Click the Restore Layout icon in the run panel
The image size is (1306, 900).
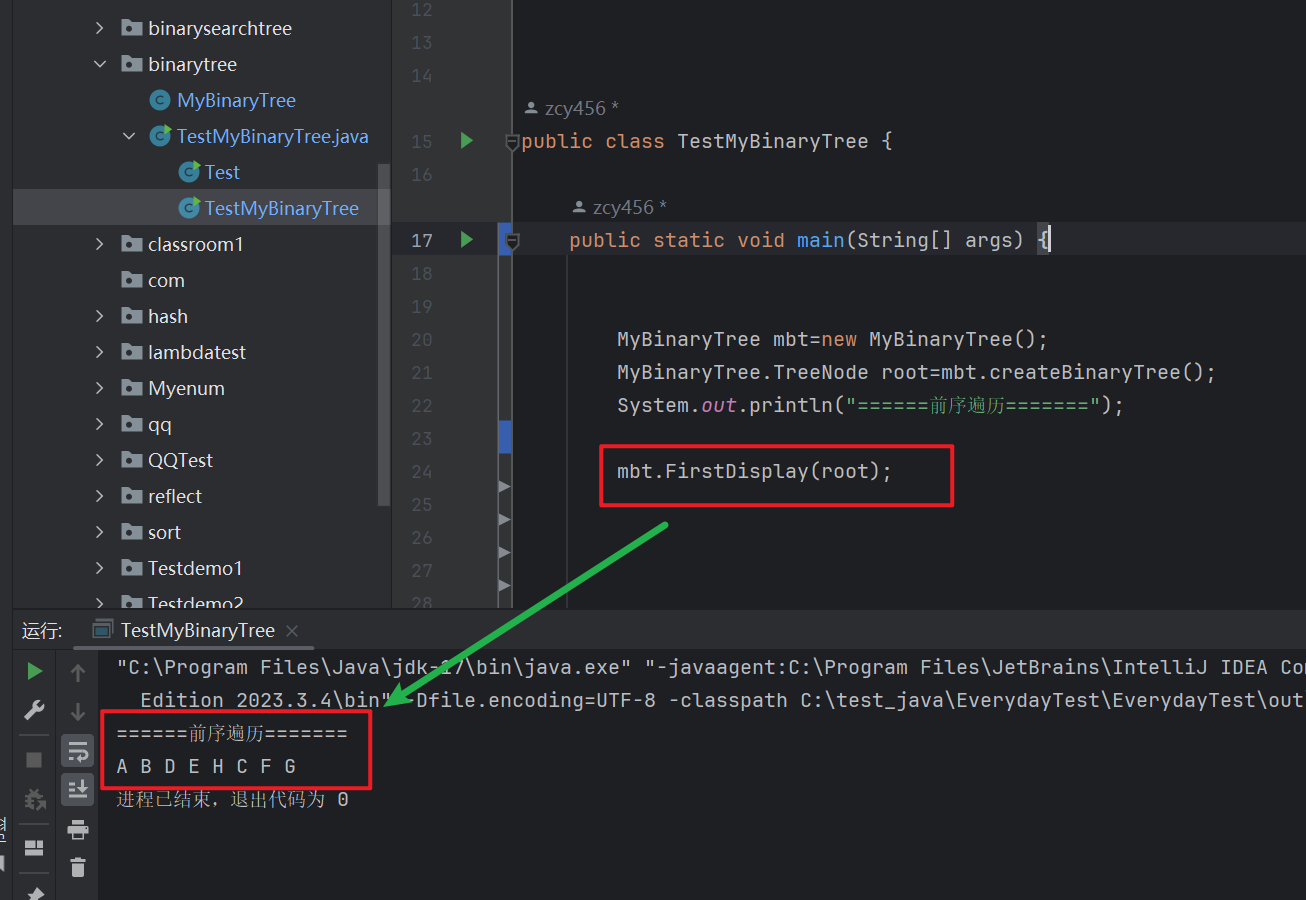click(x=34, y=848)
